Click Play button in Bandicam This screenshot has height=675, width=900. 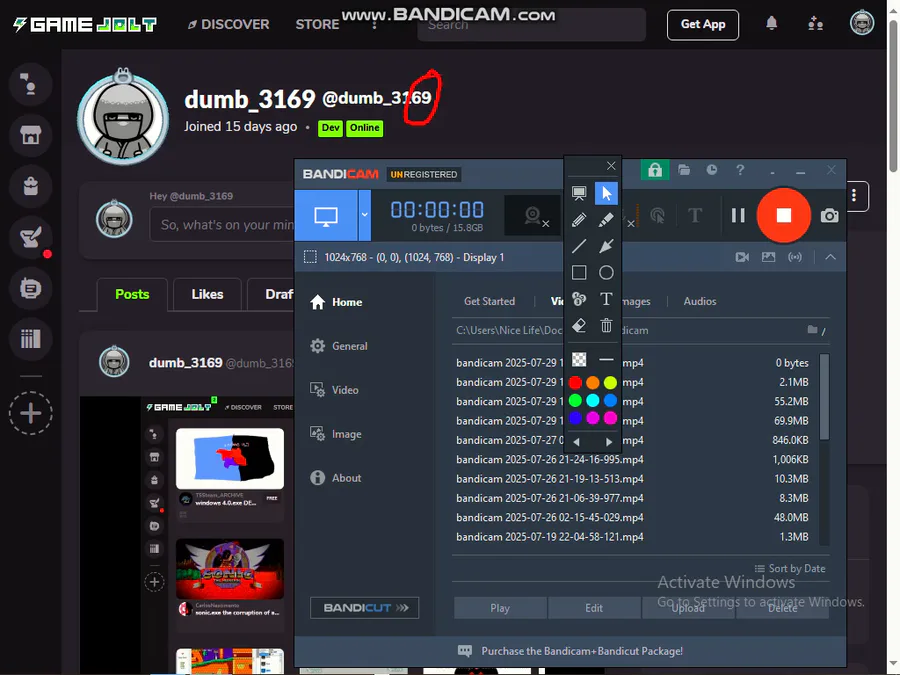[500, 608]
